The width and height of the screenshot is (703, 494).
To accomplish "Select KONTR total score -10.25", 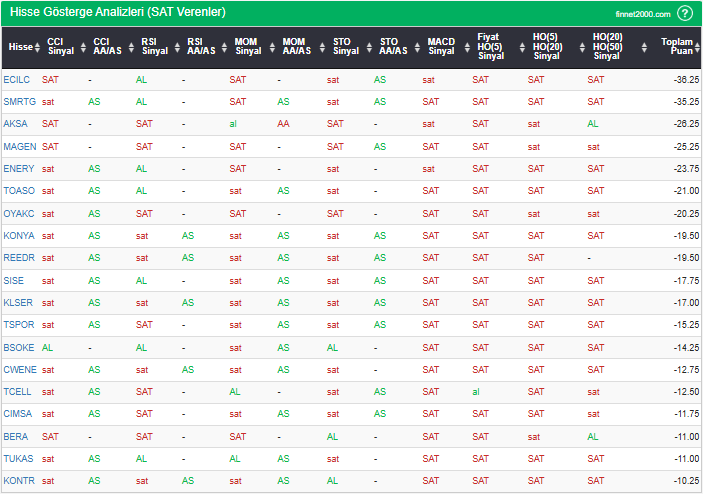I will [686, 481].
